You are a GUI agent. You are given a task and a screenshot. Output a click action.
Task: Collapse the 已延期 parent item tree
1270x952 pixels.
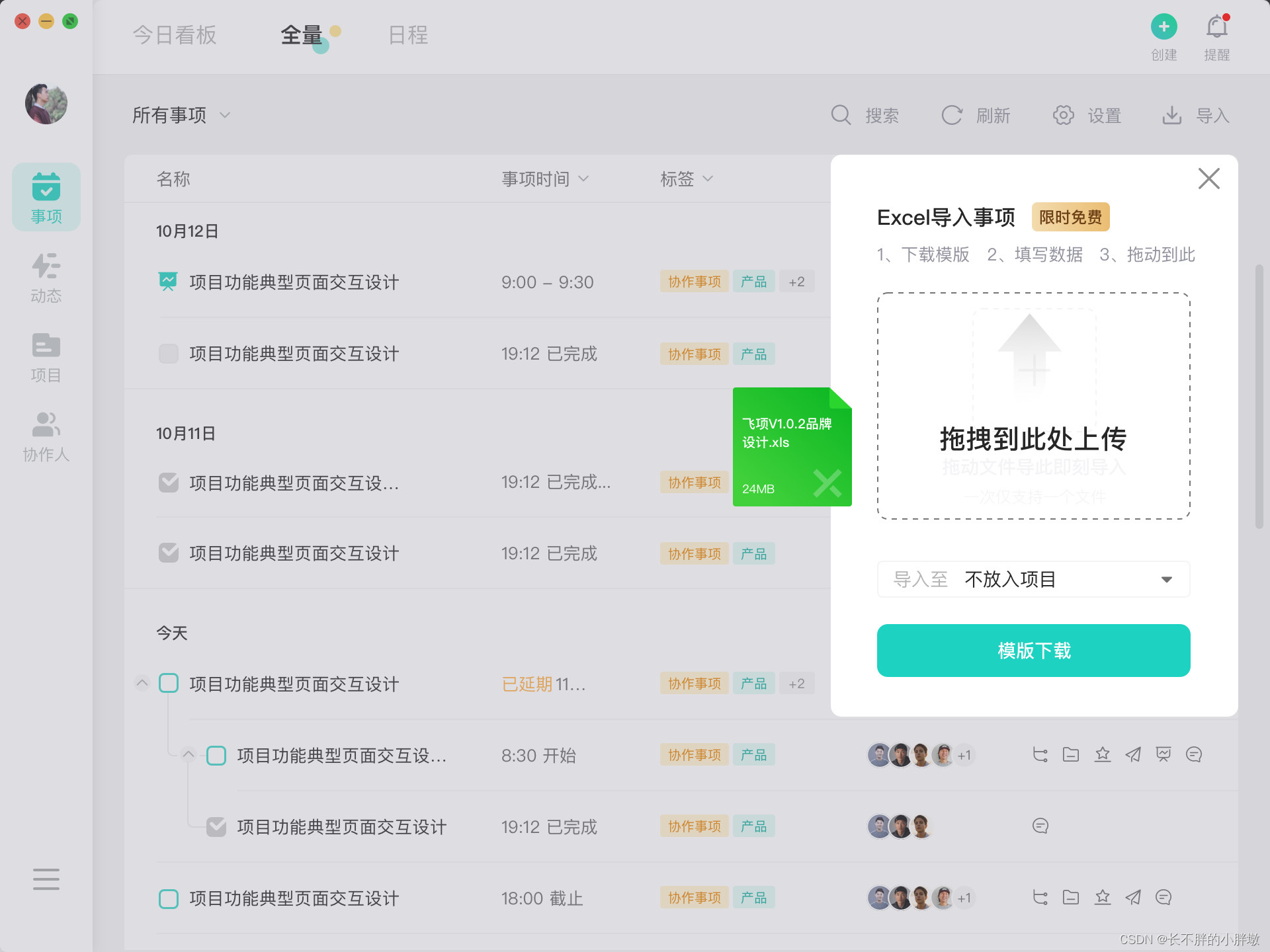pos(142,683)
